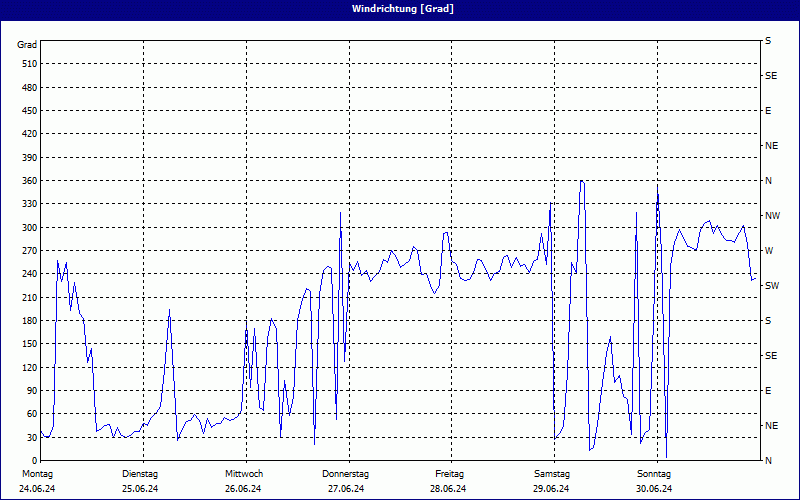Click the 0 value on the y-axis
Viewport: 800px width, 500px height.
[33, 461]
